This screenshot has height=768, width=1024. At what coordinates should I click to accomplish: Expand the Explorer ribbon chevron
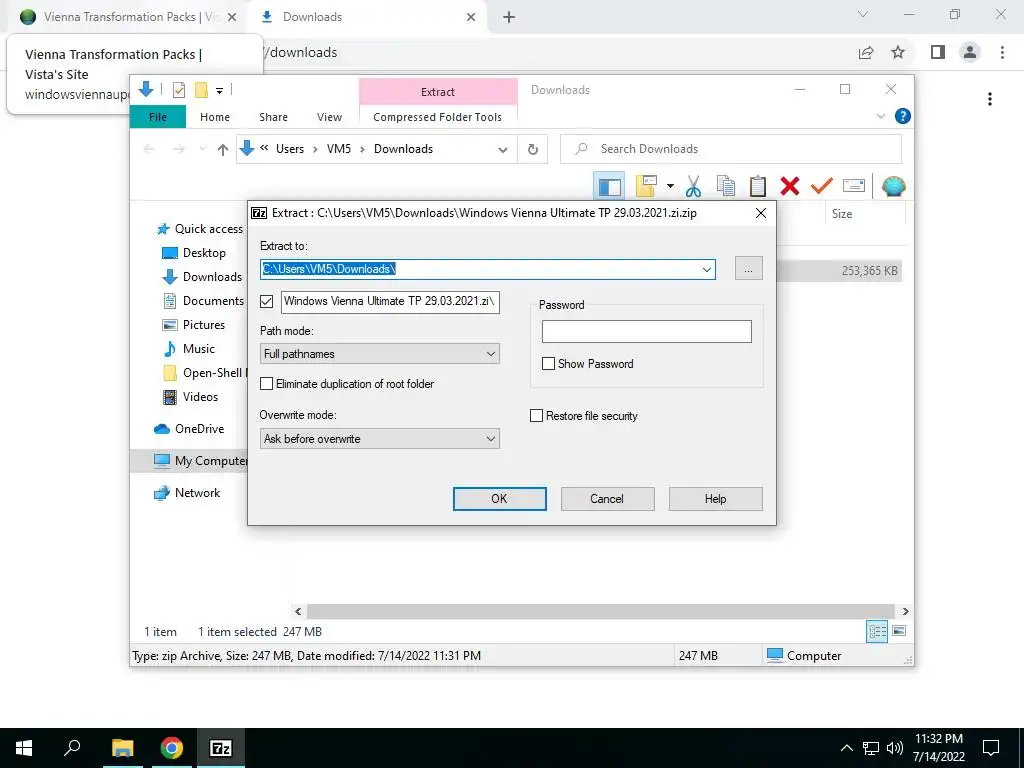[881, 116]
